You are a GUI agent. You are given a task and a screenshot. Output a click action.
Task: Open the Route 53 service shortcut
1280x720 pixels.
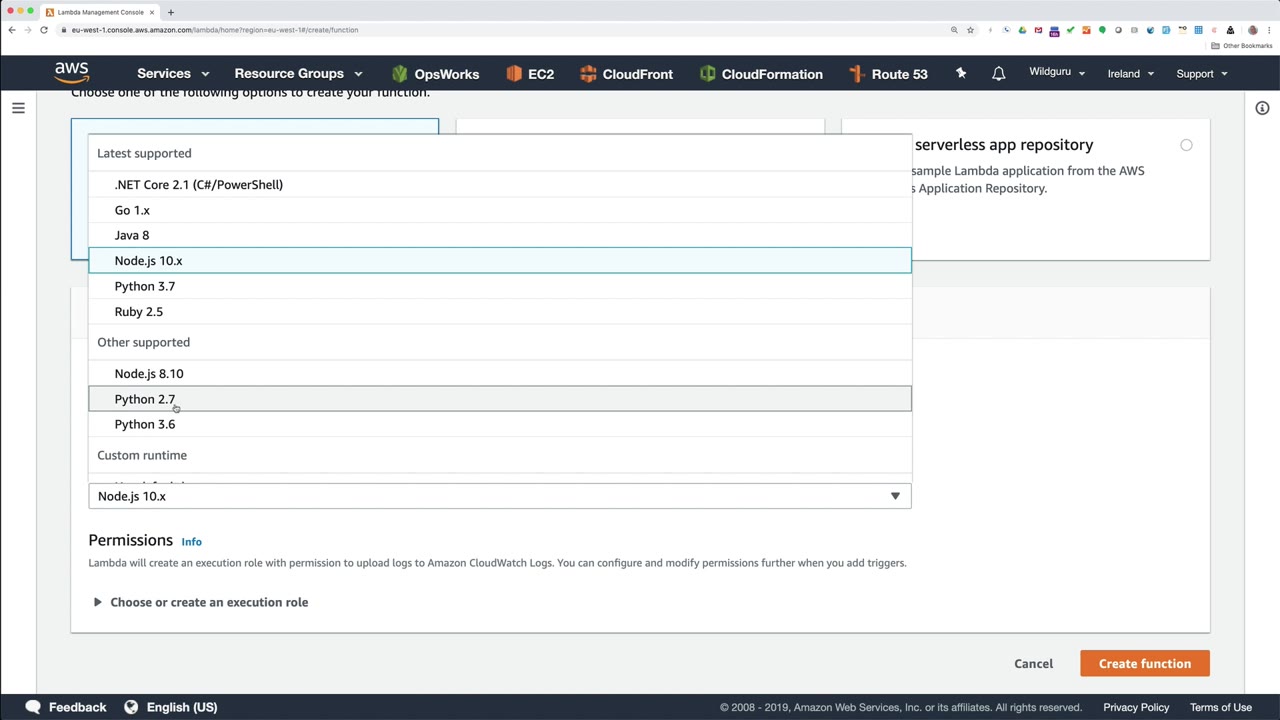[888, 74]
